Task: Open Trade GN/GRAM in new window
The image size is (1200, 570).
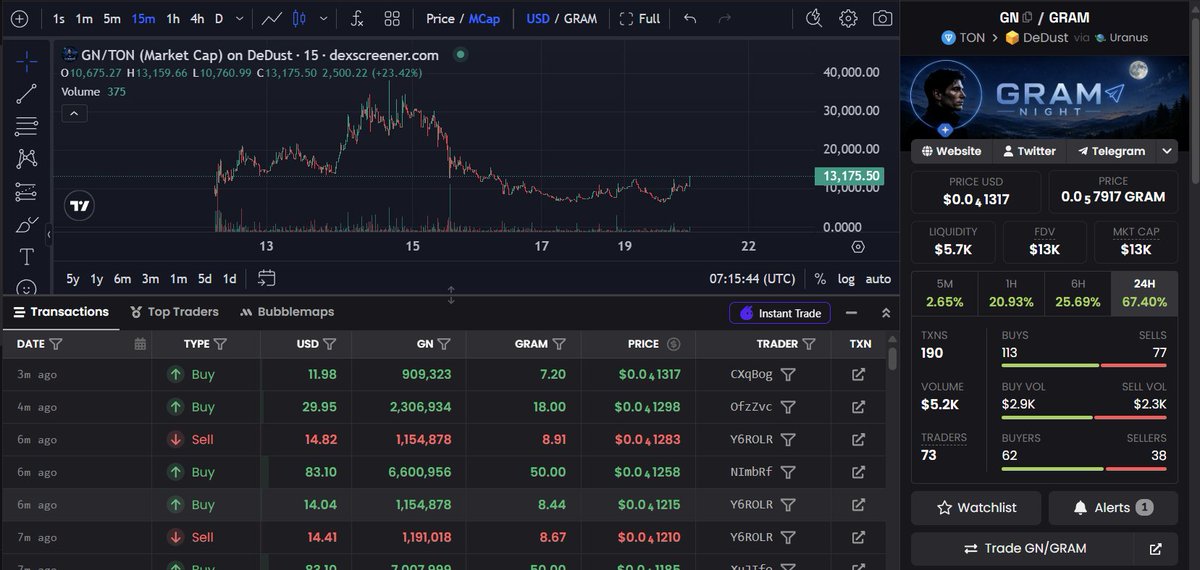Action: [1156, 549]
